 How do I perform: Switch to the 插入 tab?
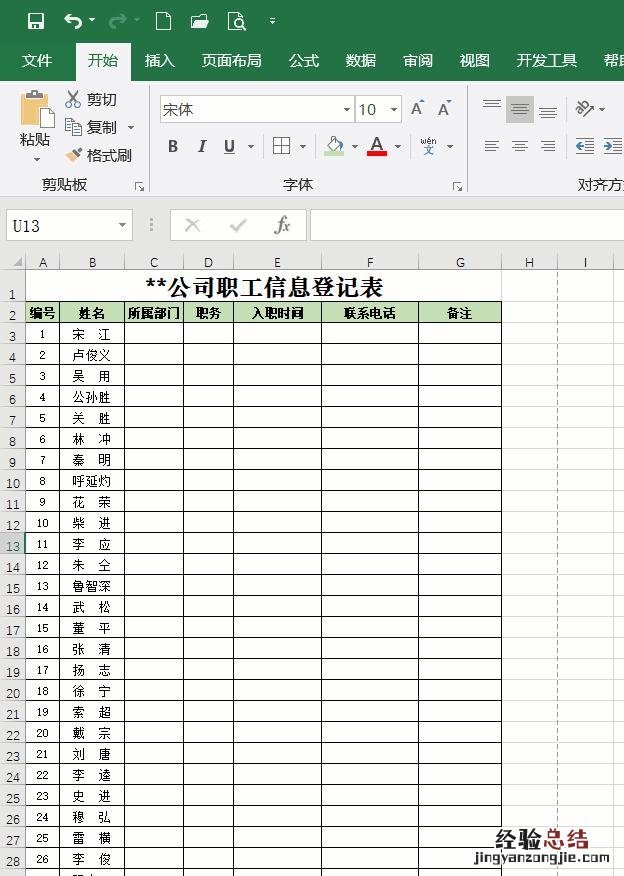pyautogui.click(x=160, y=60)
